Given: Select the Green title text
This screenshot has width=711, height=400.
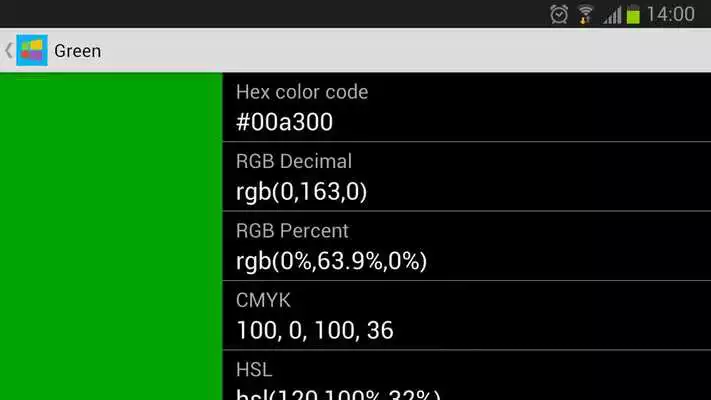Looking at the screenshot, I should coord(78,51).
